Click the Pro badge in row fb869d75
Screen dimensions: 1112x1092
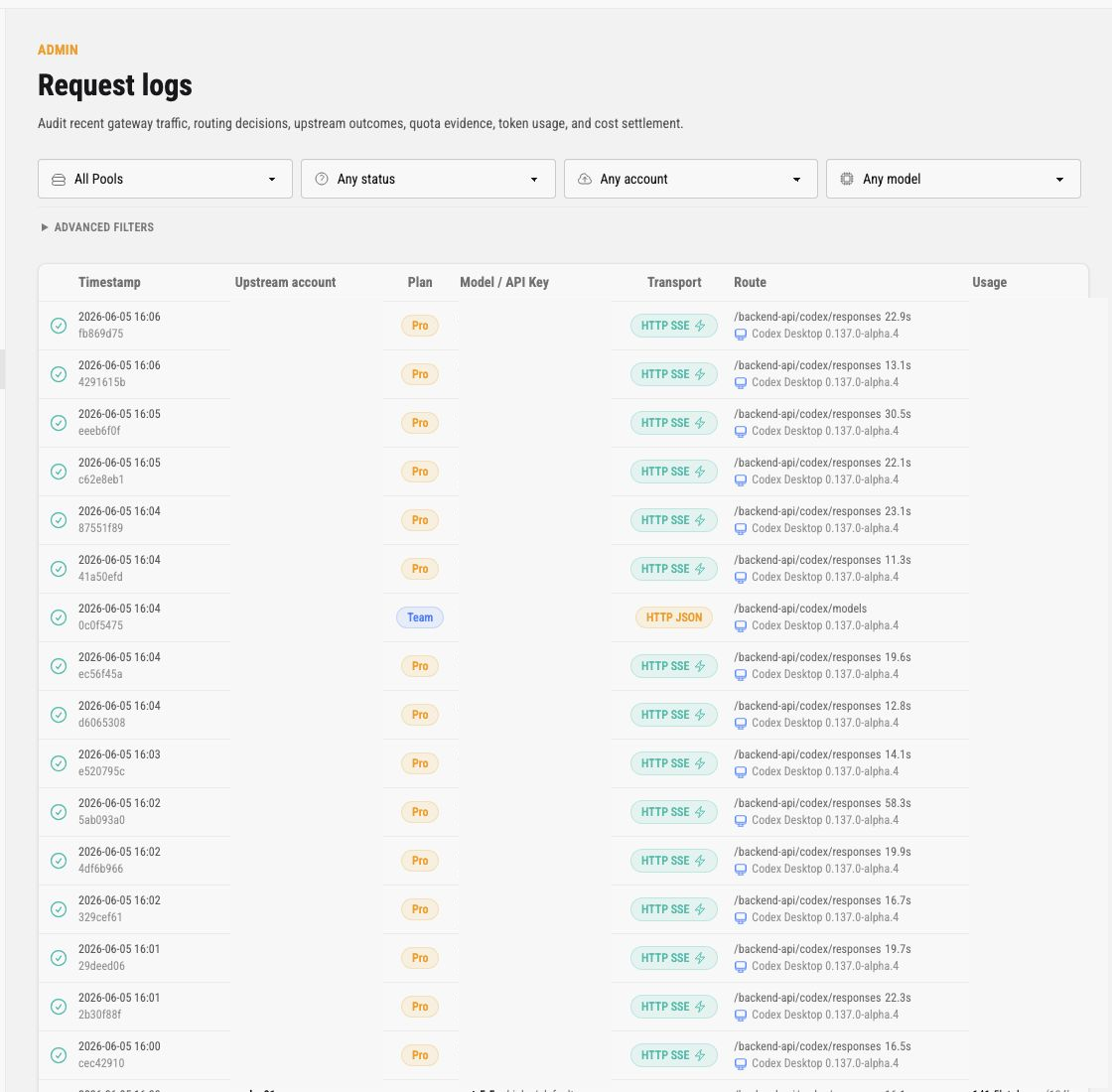tap(420, 326)
